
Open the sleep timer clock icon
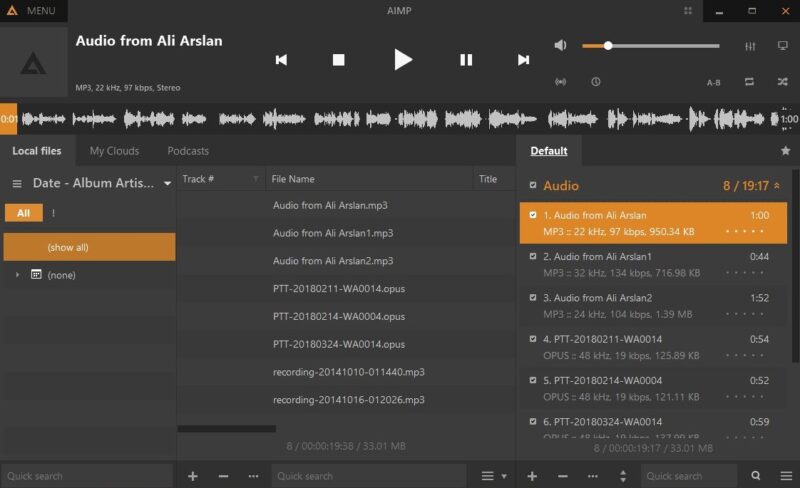tap(595, 82)
